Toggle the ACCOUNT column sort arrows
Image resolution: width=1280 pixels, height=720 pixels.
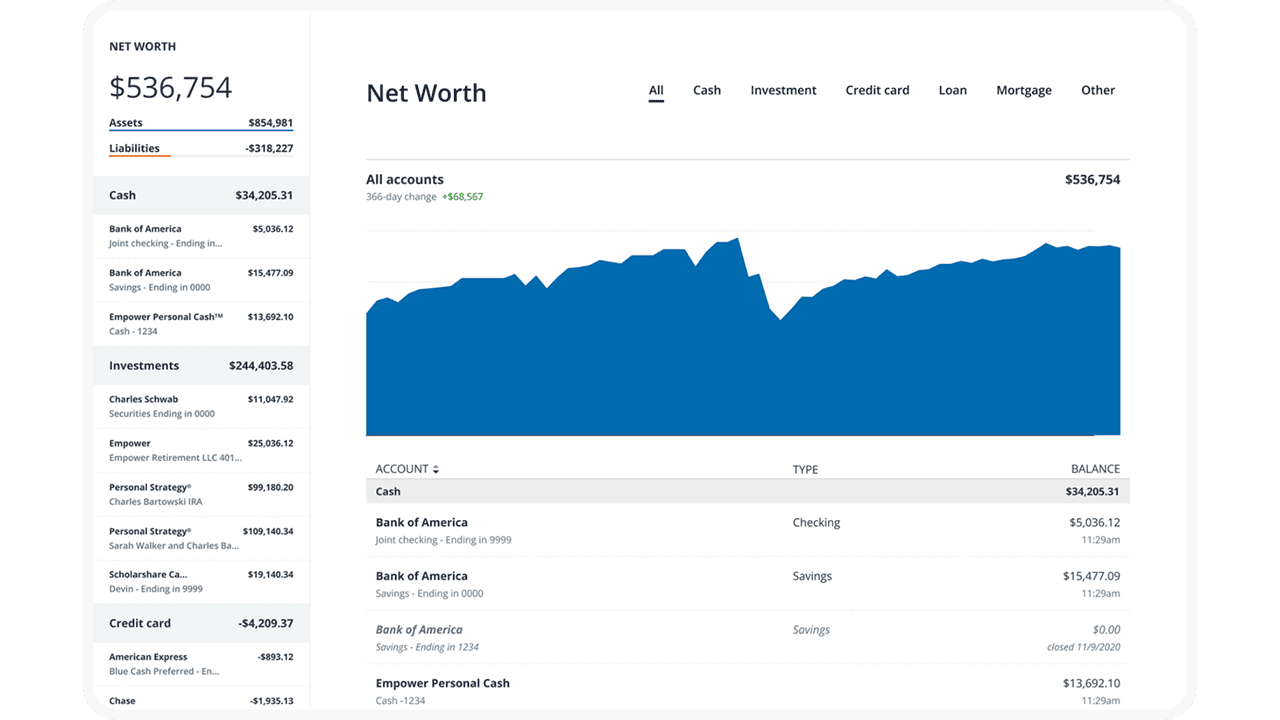[434, 468]
